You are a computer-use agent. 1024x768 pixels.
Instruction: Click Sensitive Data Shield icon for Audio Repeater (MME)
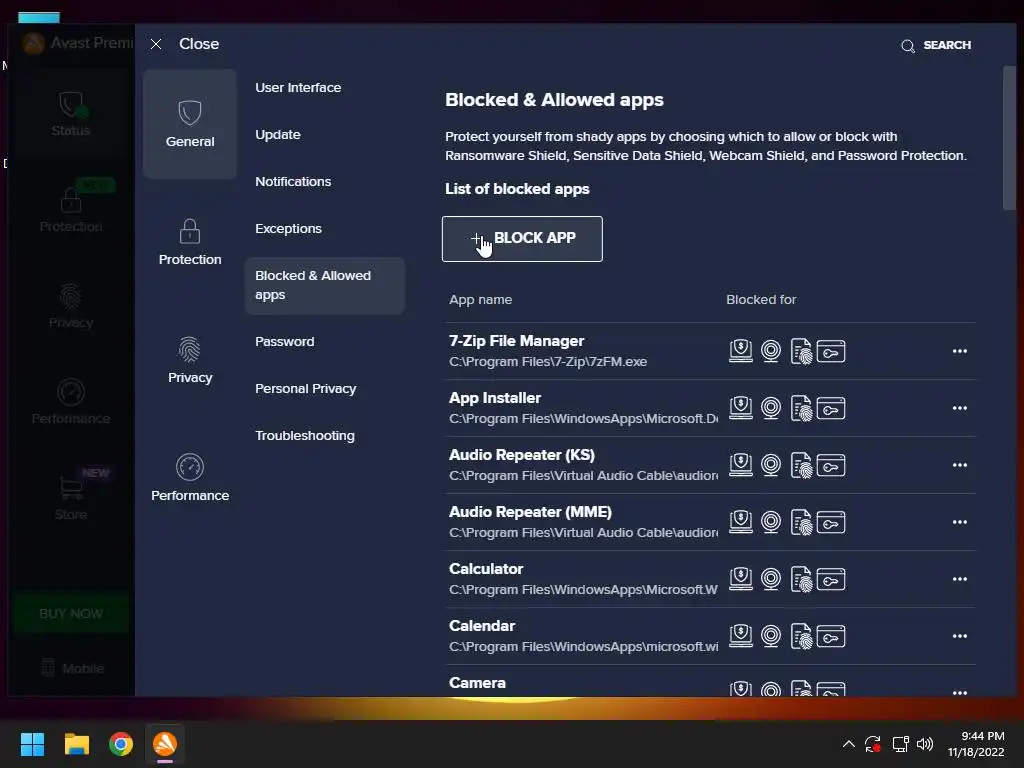pos(801,521)
